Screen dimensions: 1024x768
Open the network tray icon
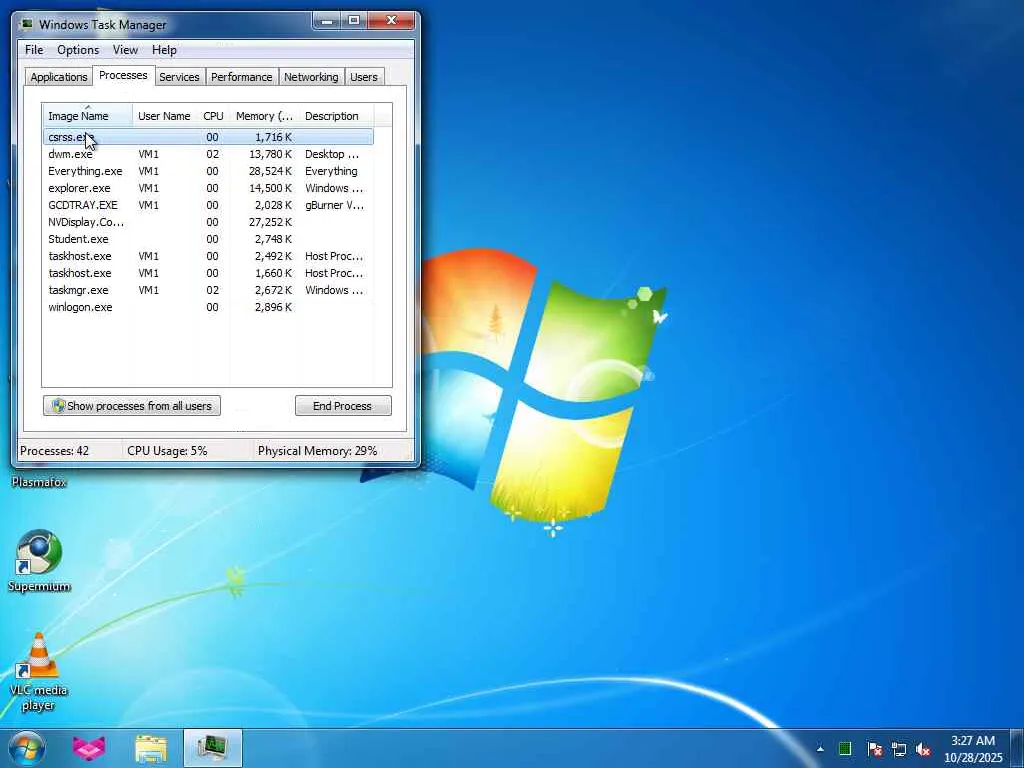tap(899, 749)
